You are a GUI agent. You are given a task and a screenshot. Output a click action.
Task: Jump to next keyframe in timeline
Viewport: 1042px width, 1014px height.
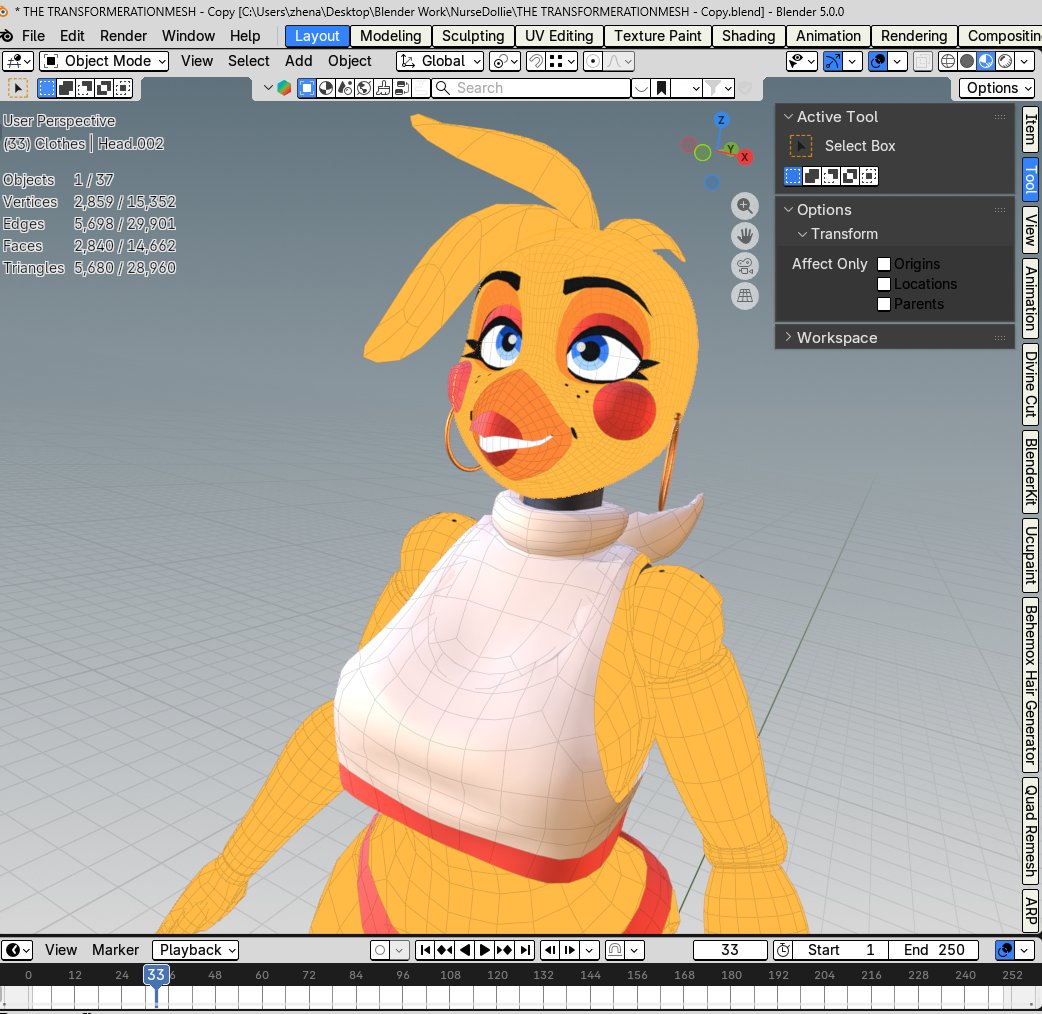(505, 950)
